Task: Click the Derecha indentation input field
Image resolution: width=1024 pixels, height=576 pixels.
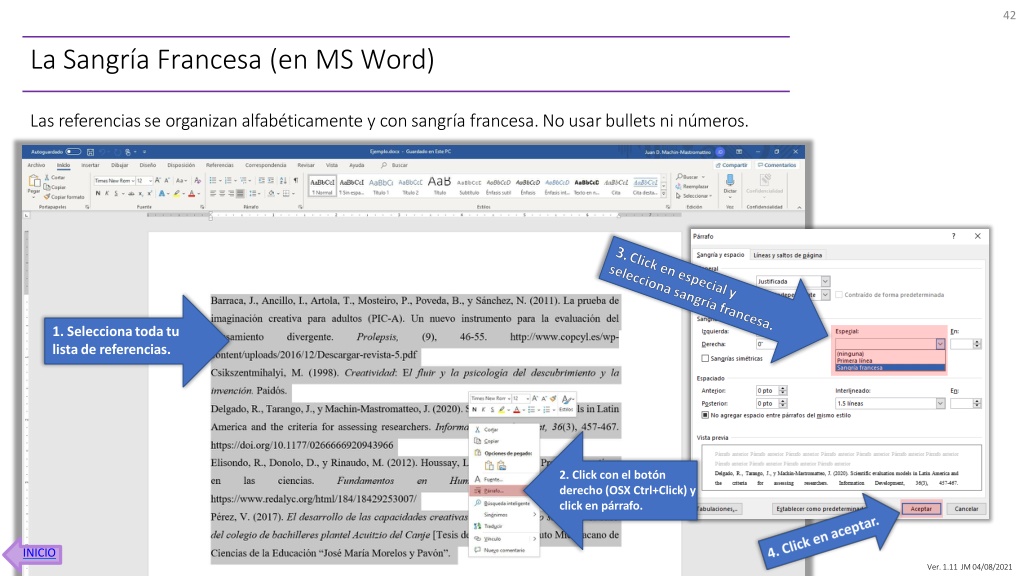Action: tap(766, 344)
